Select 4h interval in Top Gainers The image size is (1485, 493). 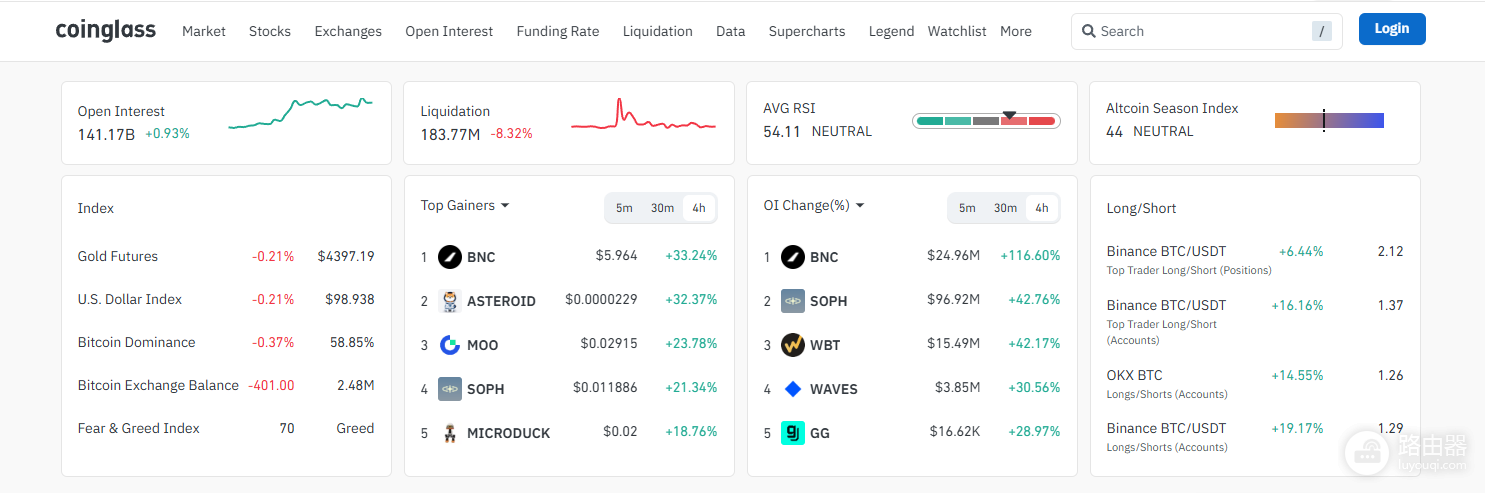pos(699,208)
